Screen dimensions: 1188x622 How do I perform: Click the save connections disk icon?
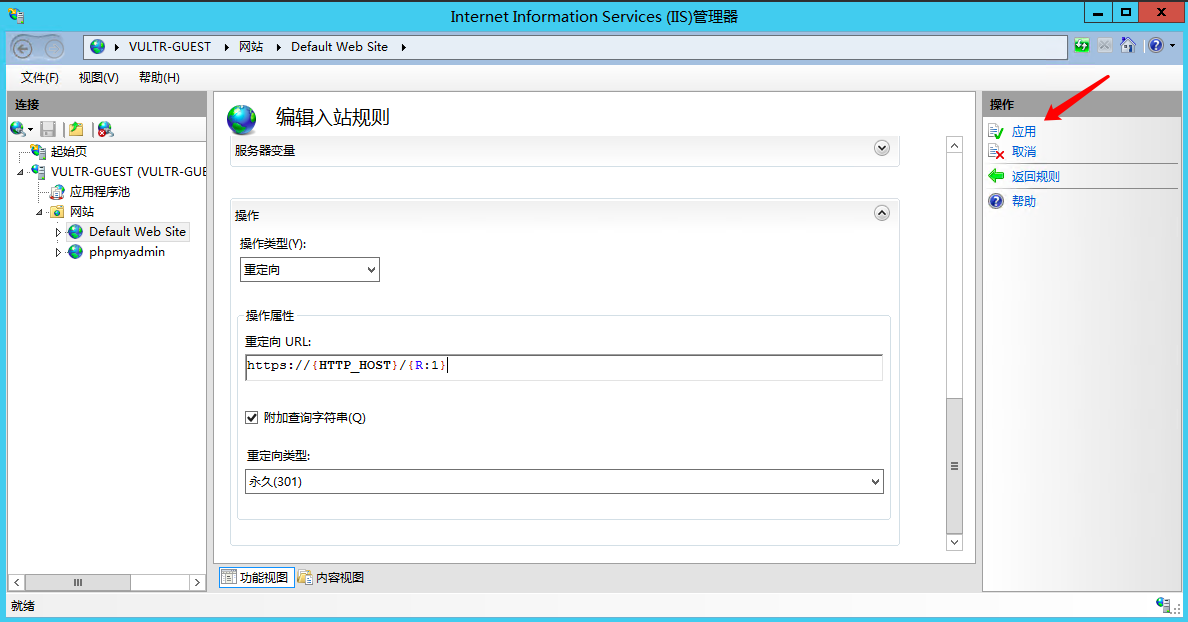48,129
